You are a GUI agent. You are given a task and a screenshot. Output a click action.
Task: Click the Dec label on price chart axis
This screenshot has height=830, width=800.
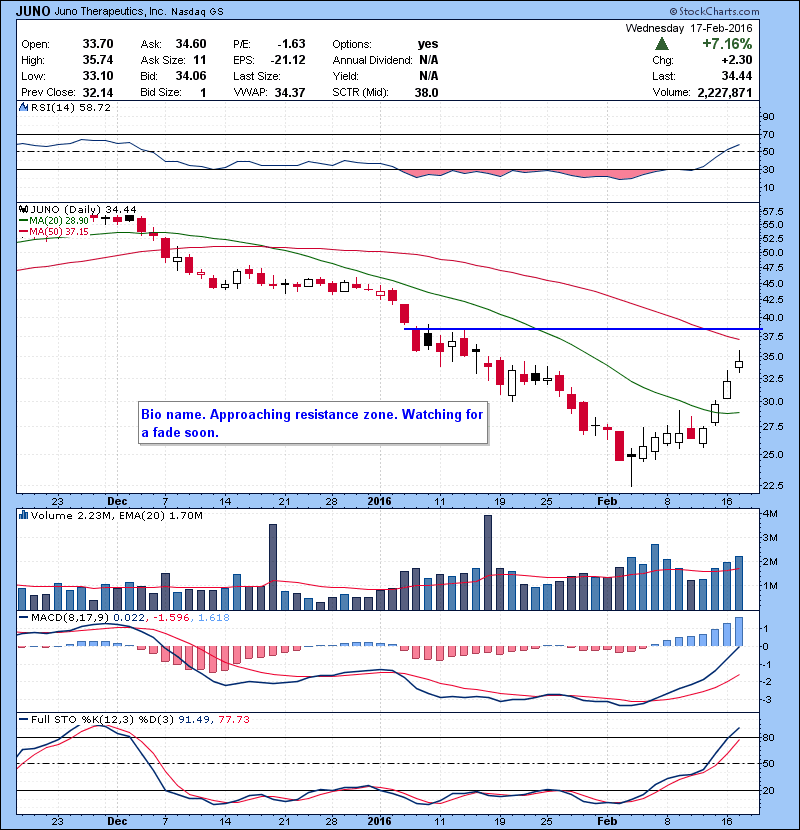click(x=117, y=501)
